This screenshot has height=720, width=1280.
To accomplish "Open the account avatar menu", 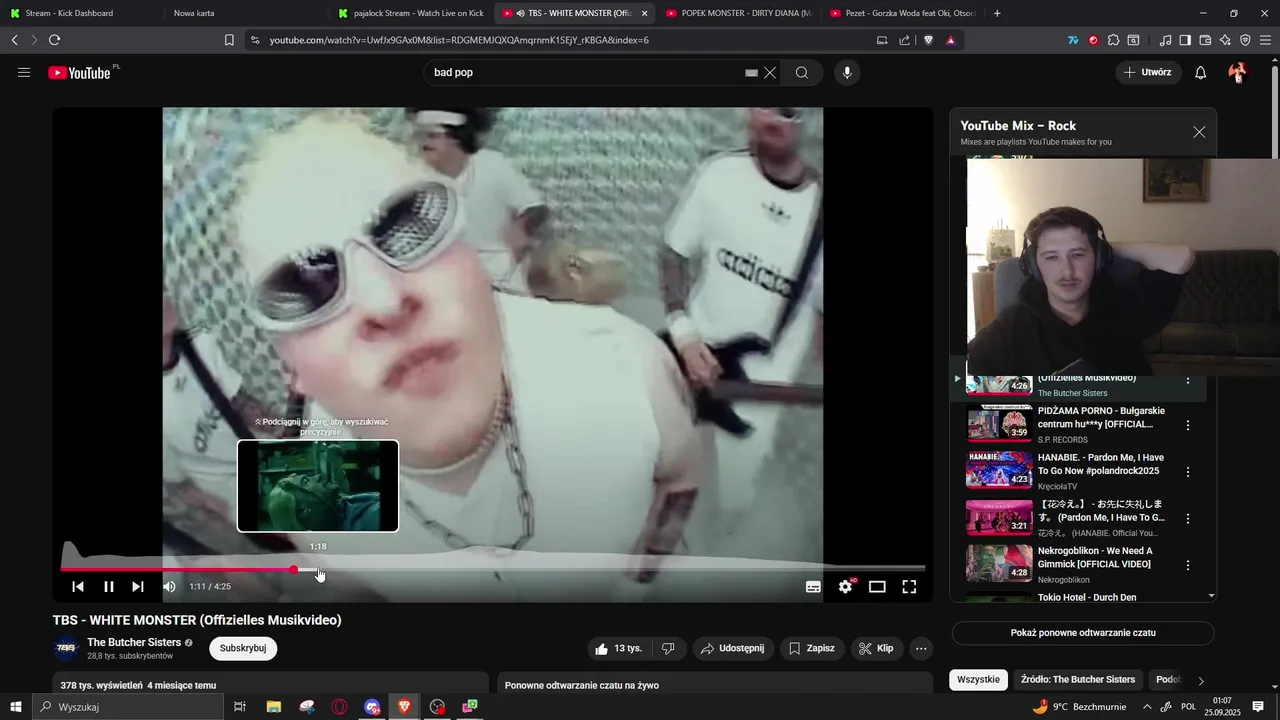I will tap(1238, 73).
